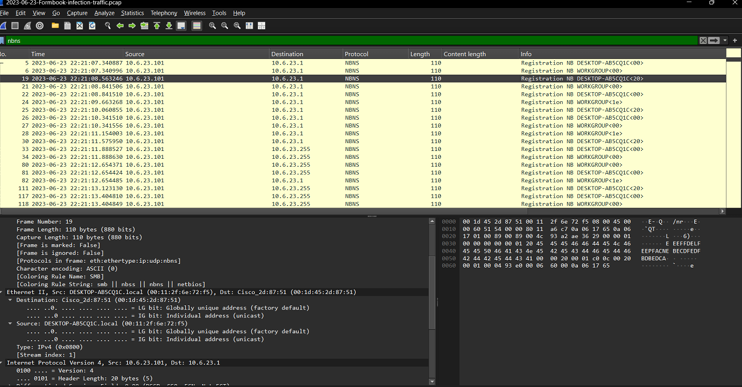This screenshot has width=742, height=387.
Task: Open recent display filters dropdown
Action: (x=725, y=41)
